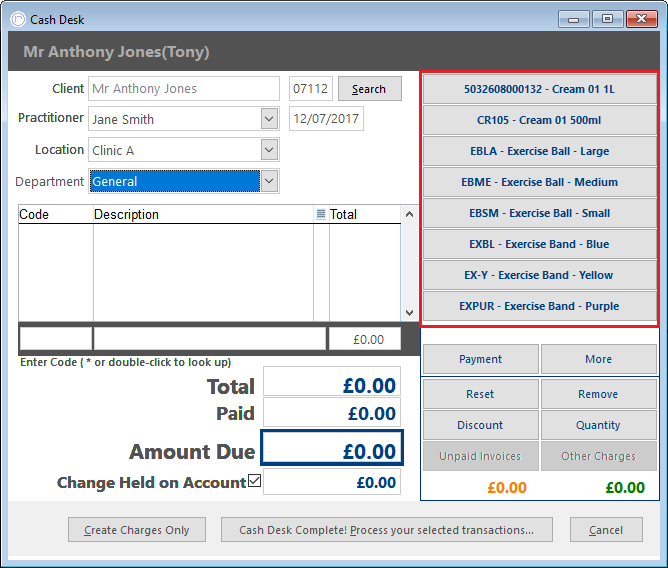Click the line total field showing £0.00

365,339
